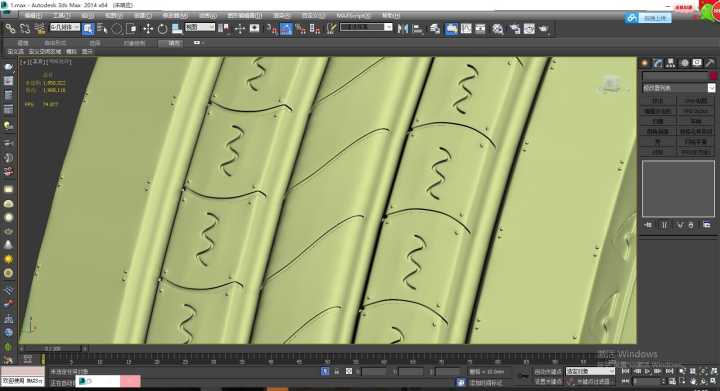Open the Schematic View
This screenshot has height=391, width=720.
(x=480, y=29)
